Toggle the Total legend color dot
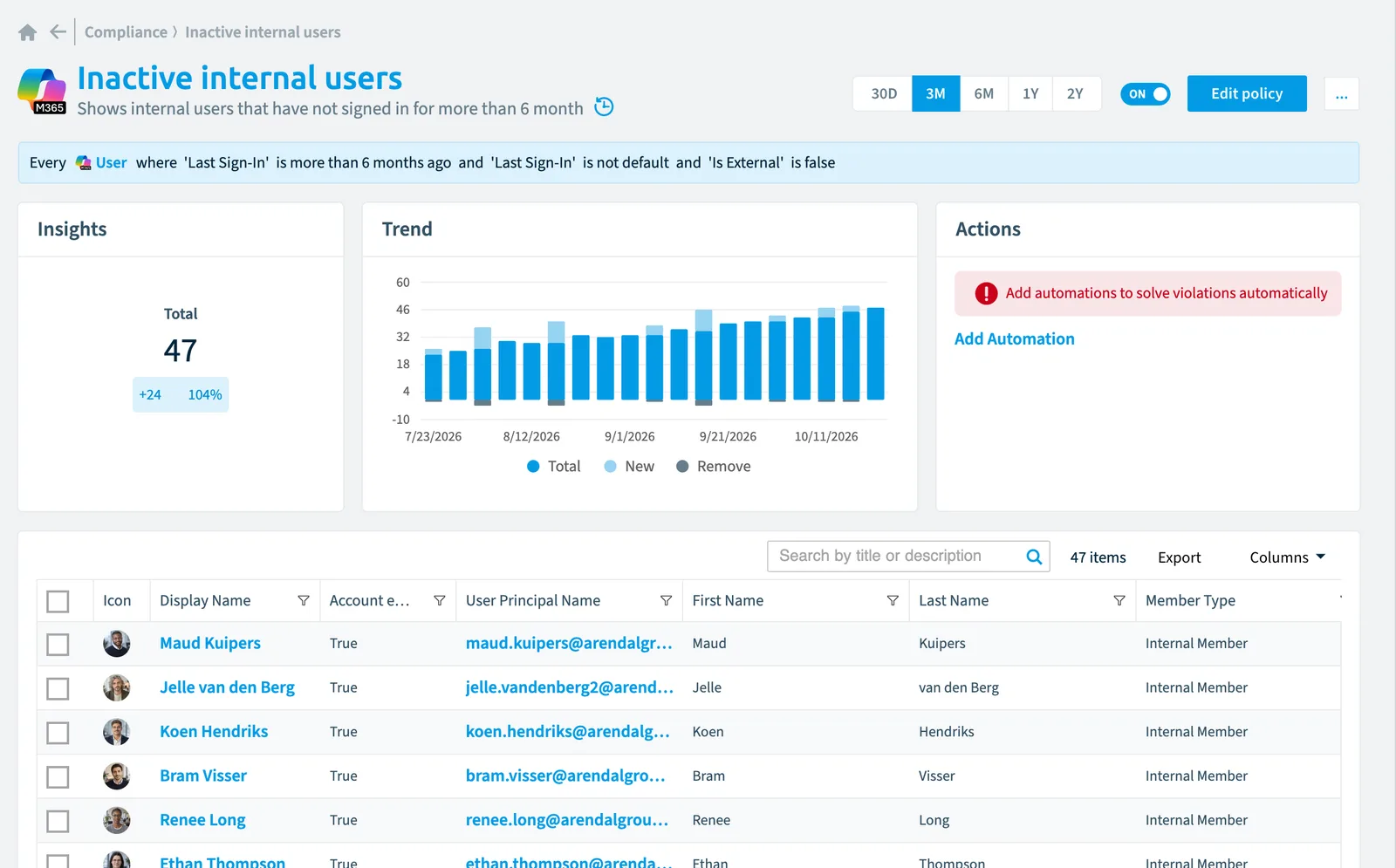The width and height of the screenshot is (1396, 868). (x=533, y=467)
